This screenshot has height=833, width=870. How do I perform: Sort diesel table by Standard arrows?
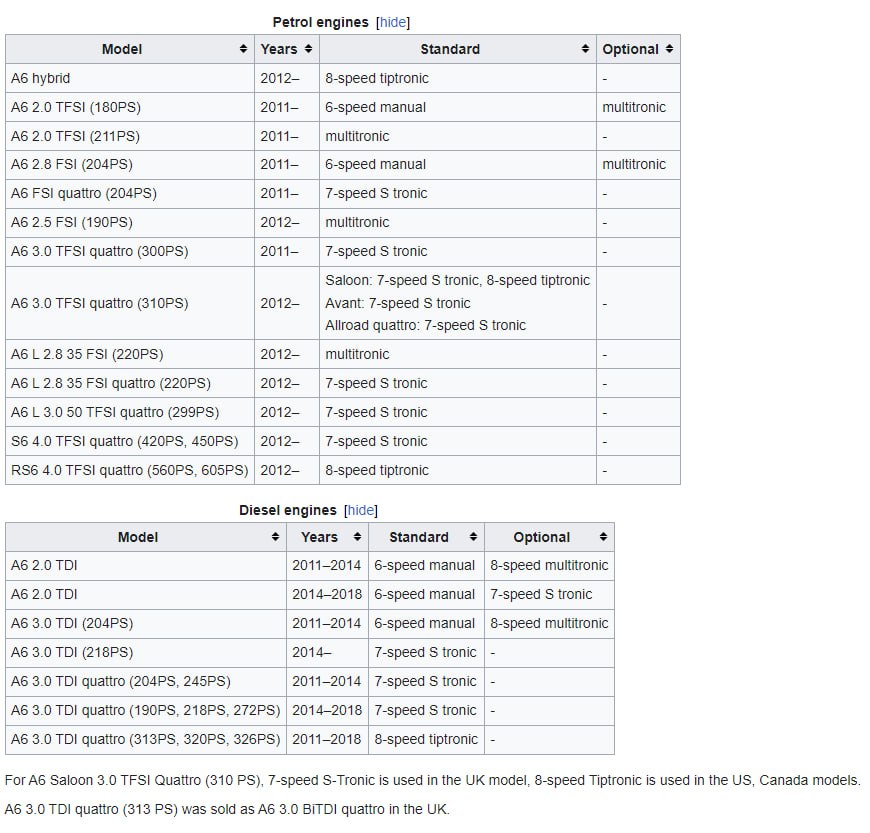tap(473, 537)
